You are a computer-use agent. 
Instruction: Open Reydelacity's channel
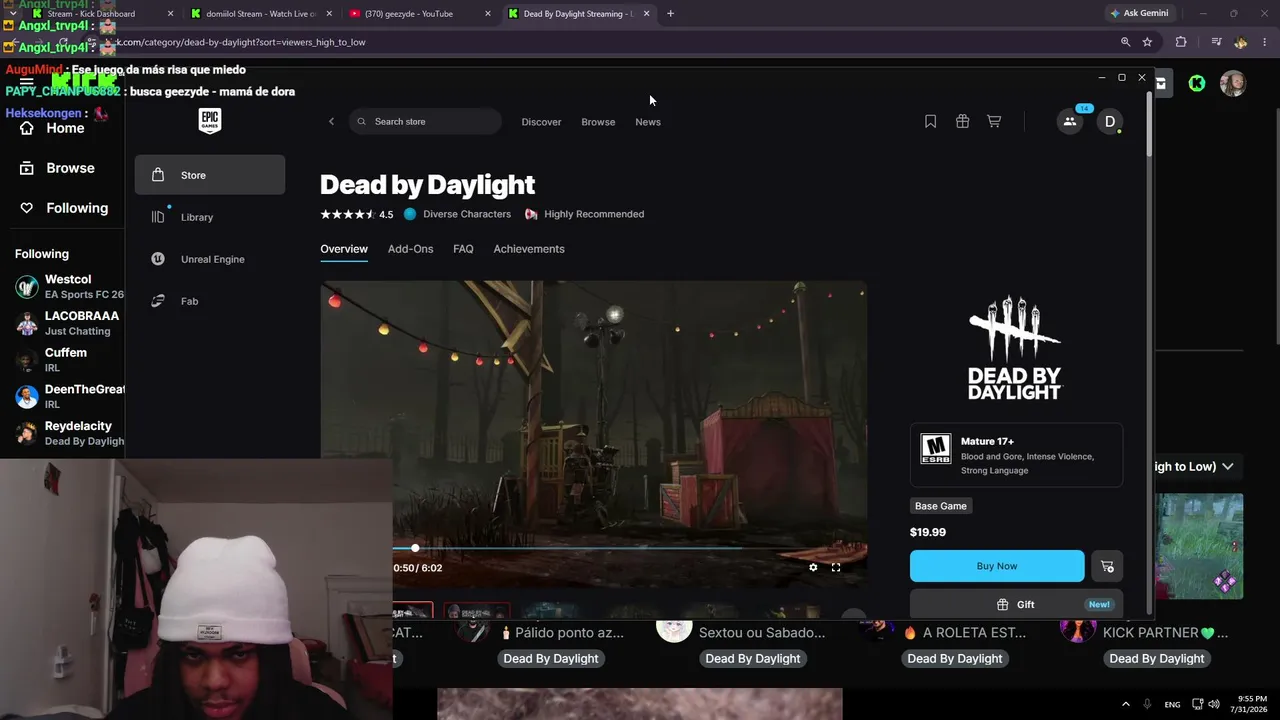69,433
